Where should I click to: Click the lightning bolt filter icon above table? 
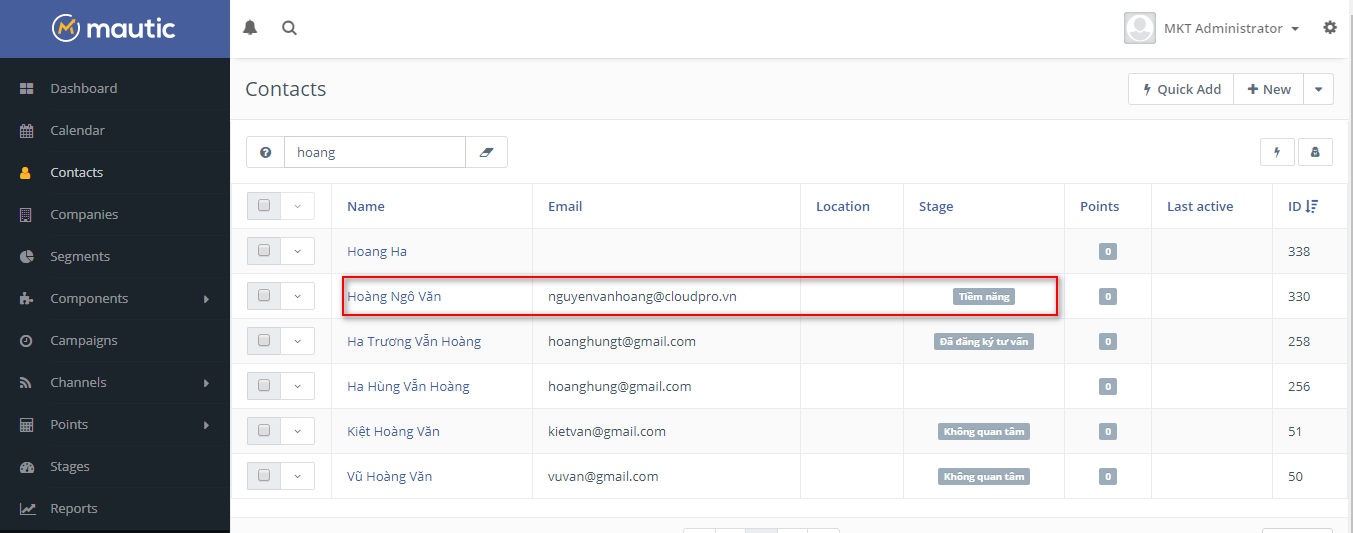(x=1277, y=152)
